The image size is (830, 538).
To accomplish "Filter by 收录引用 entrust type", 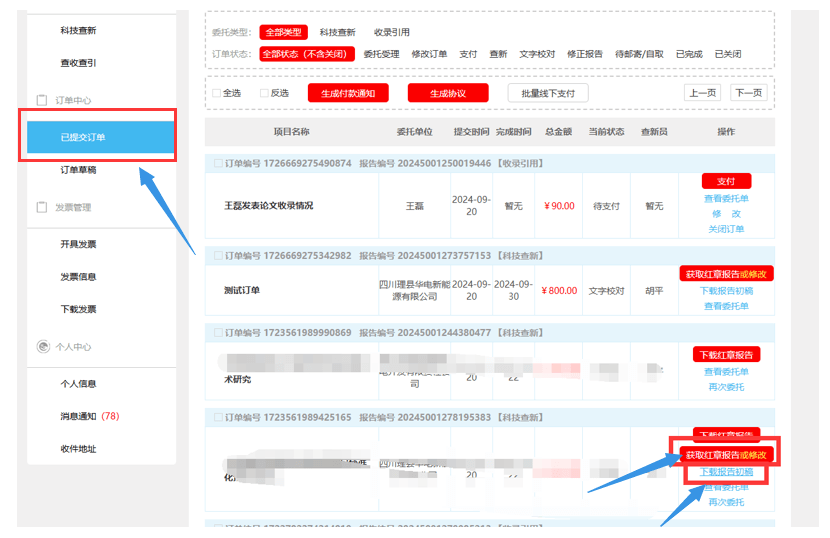I will [x=392, y=33].
